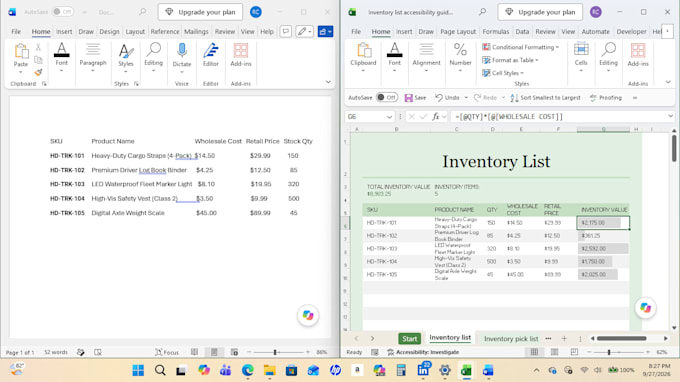Screen dimensions: 680x382
Task: Open Mailings tab in Word
Action: point(196,32)
